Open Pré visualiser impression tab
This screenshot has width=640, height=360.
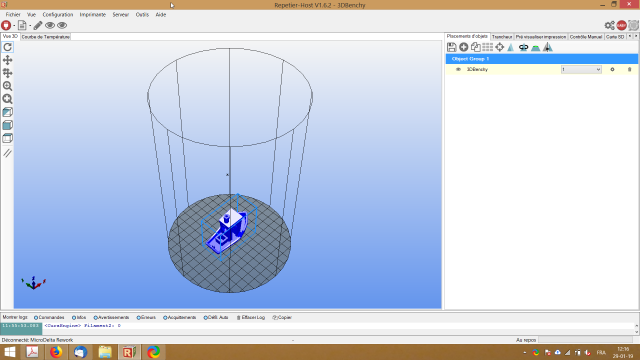[540, 37]
